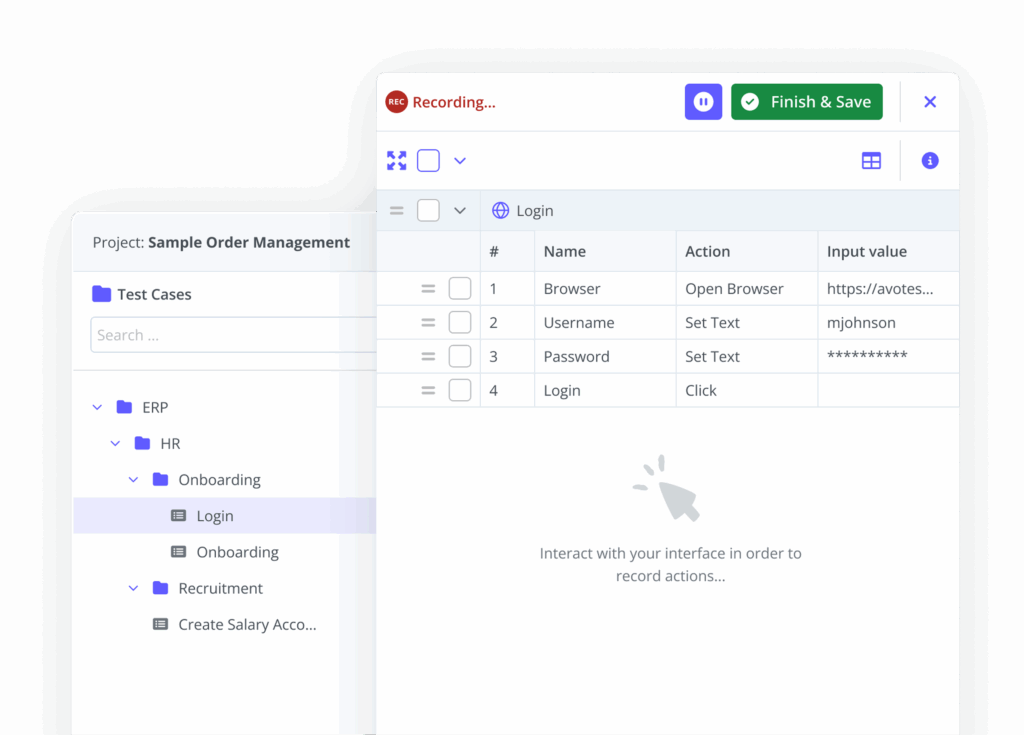Toggle the select-all checkbox in the toolbar
The width and height of the screenshot is (1024, 735).
click(x=428, y=160)
